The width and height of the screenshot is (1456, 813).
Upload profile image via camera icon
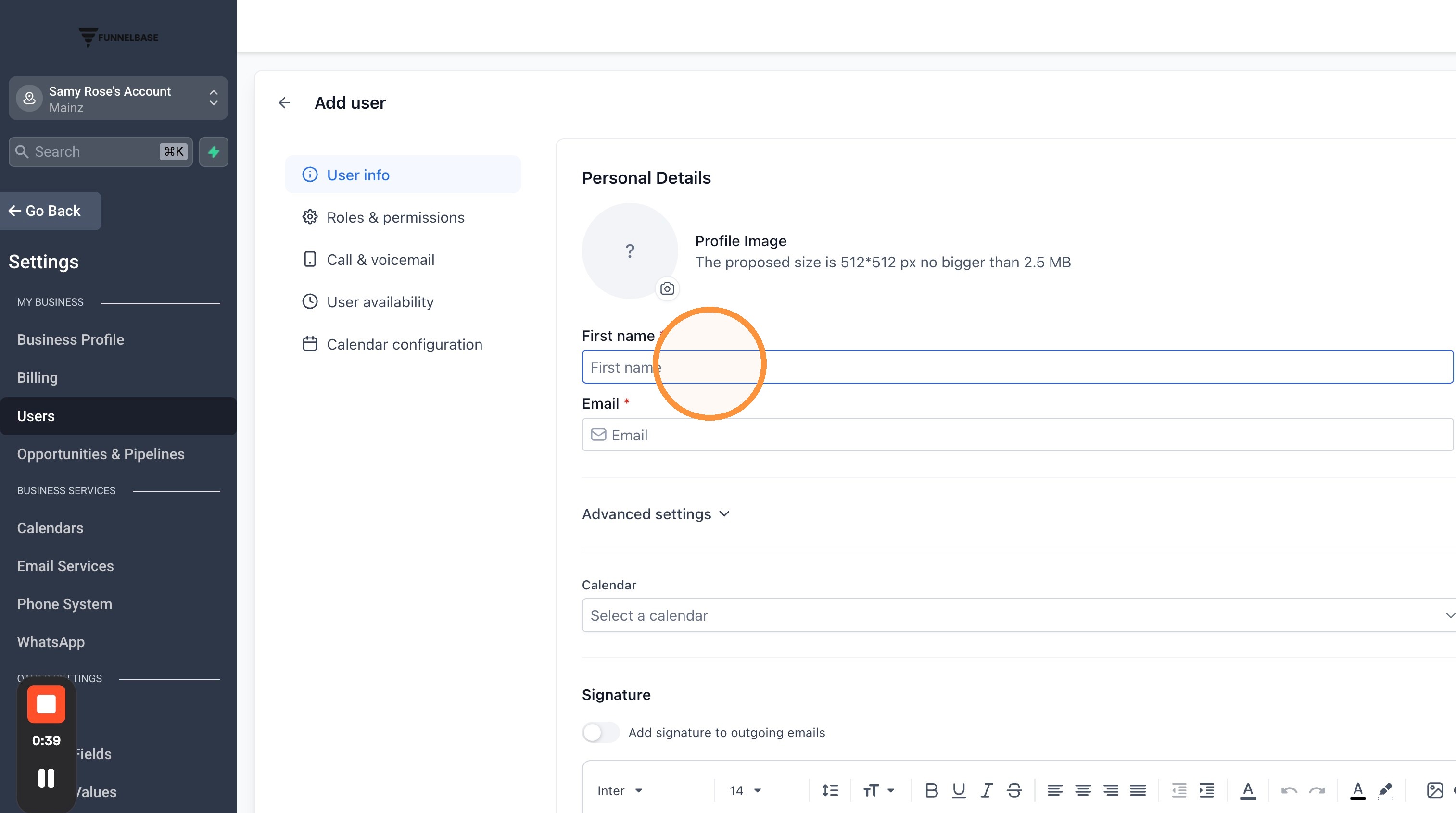click(667, 288)
